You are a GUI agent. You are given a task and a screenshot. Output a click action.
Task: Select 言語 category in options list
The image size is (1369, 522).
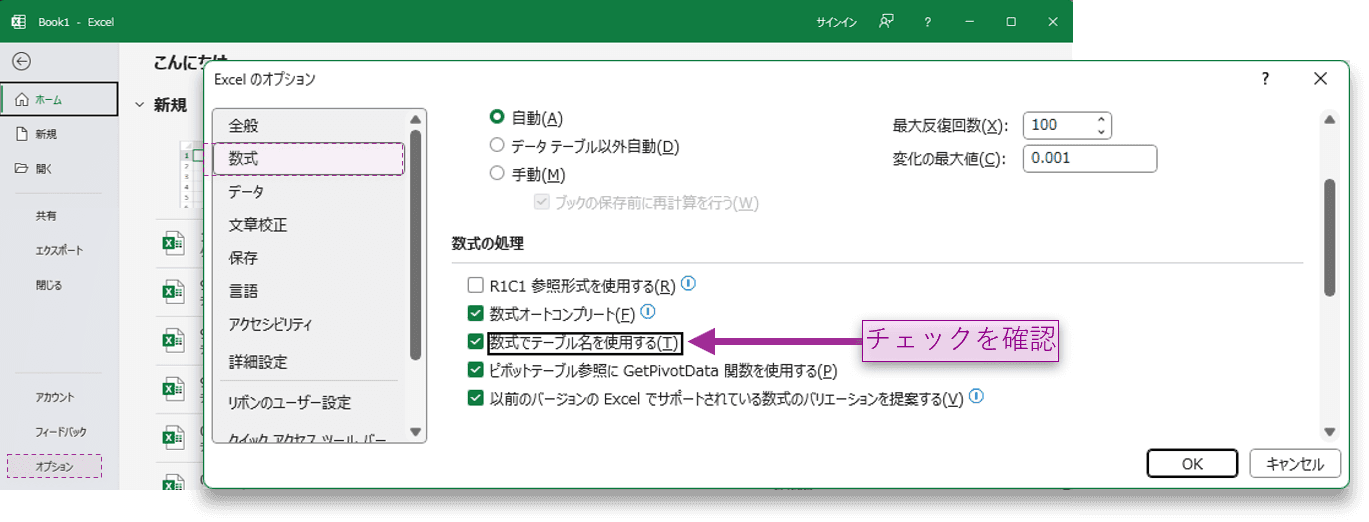point(308,291)
